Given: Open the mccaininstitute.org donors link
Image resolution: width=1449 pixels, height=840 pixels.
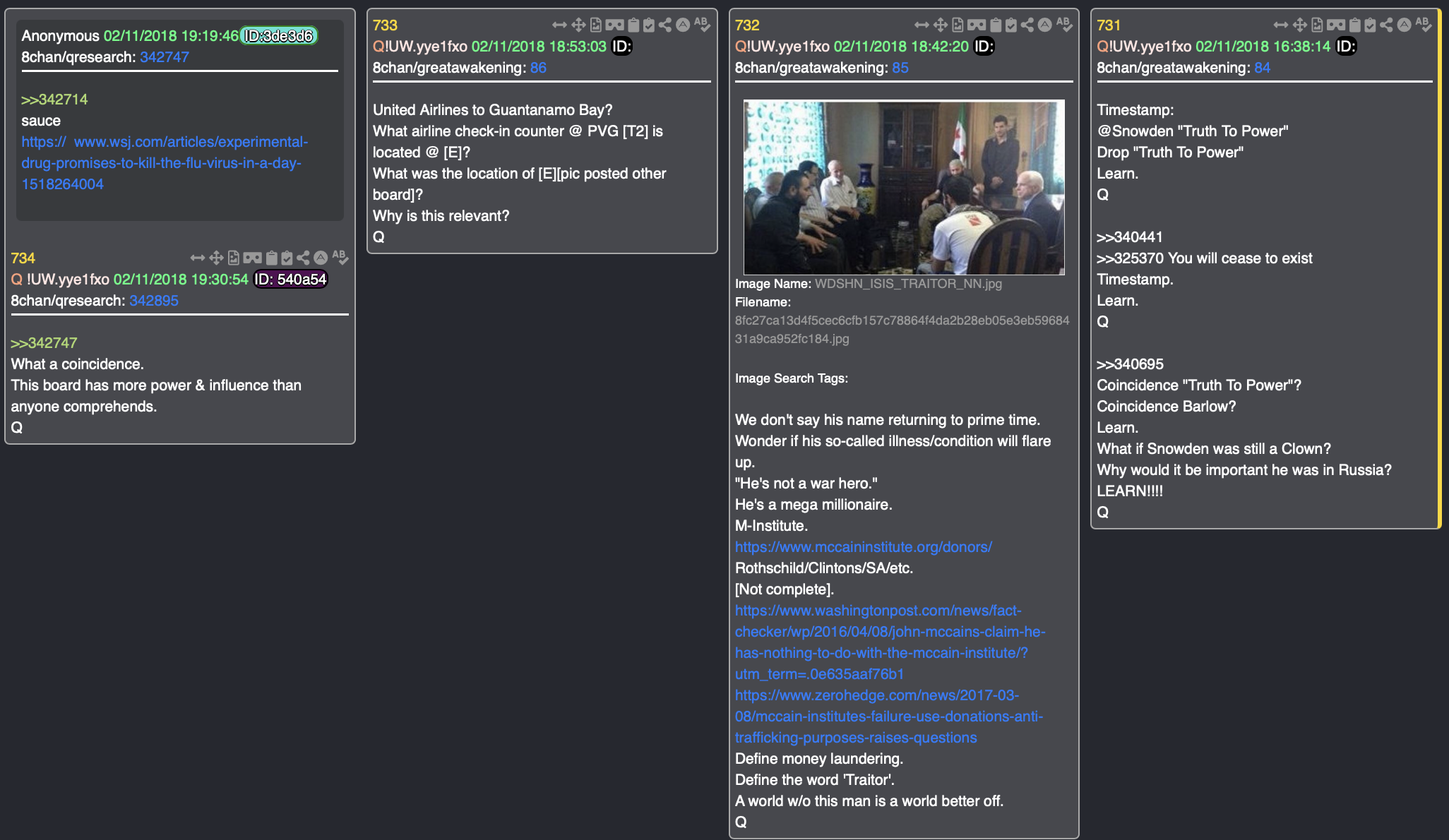Looking at the screenshot, I should [864, 547].
